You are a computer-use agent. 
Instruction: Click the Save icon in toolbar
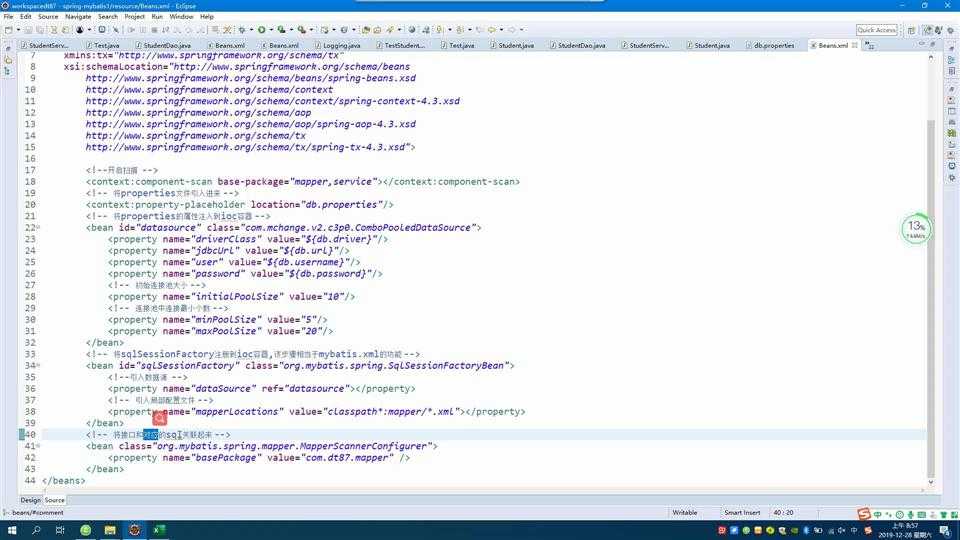coord(28,29)
